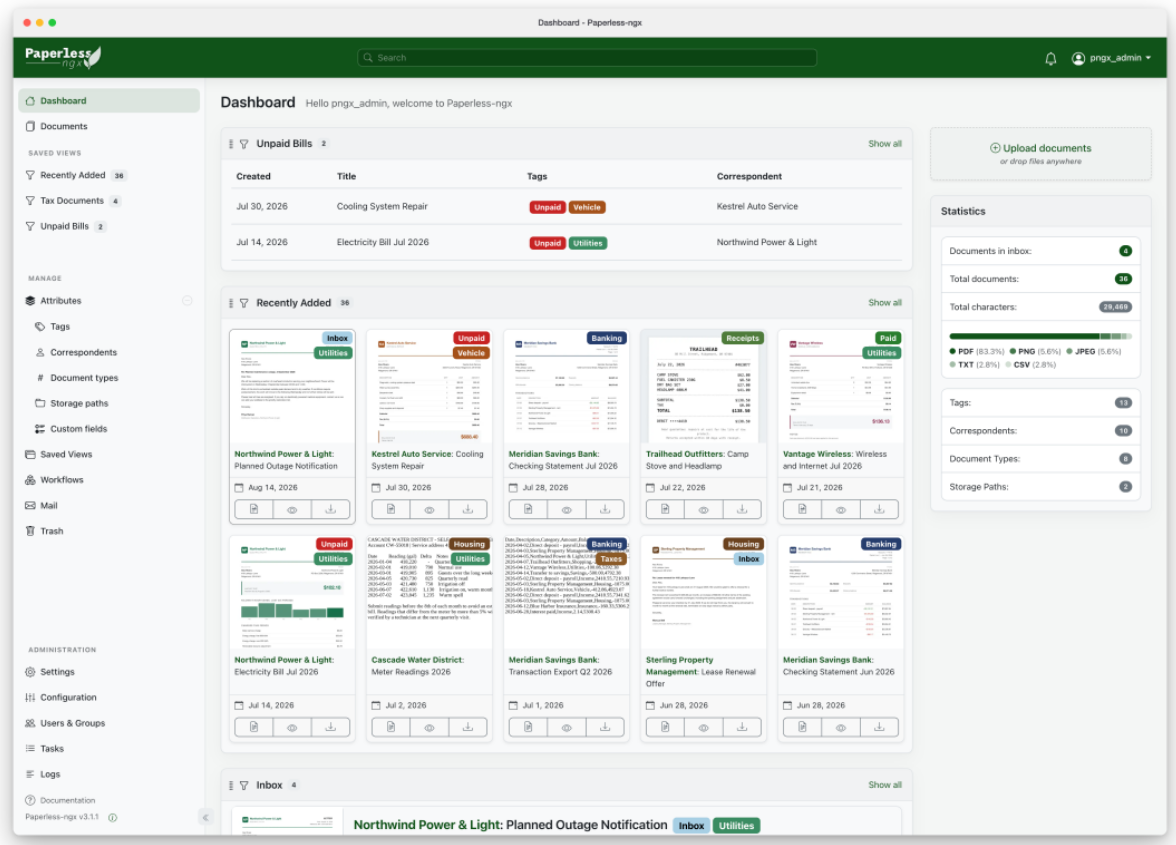
Task: Open the Documentation link
Action: coord(67,800)
